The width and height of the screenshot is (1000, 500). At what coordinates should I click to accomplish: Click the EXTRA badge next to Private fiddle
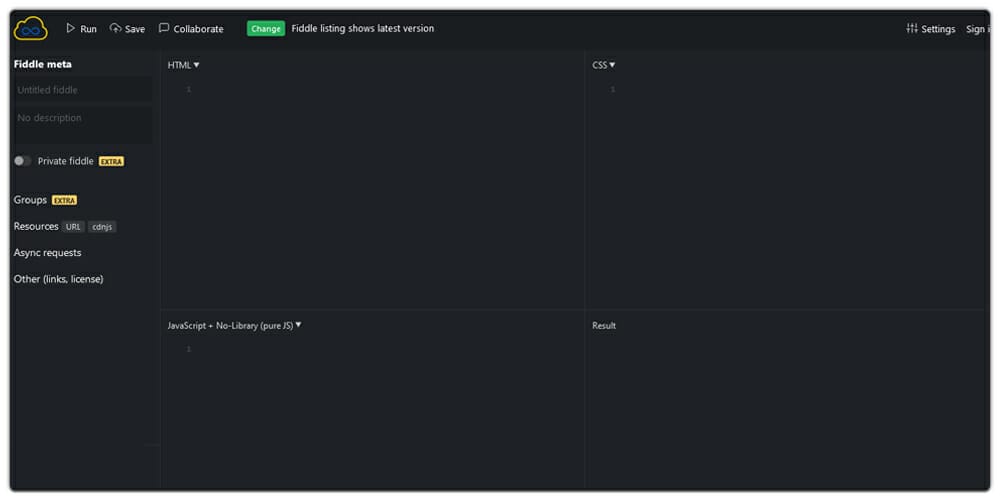tap(112, 161)
